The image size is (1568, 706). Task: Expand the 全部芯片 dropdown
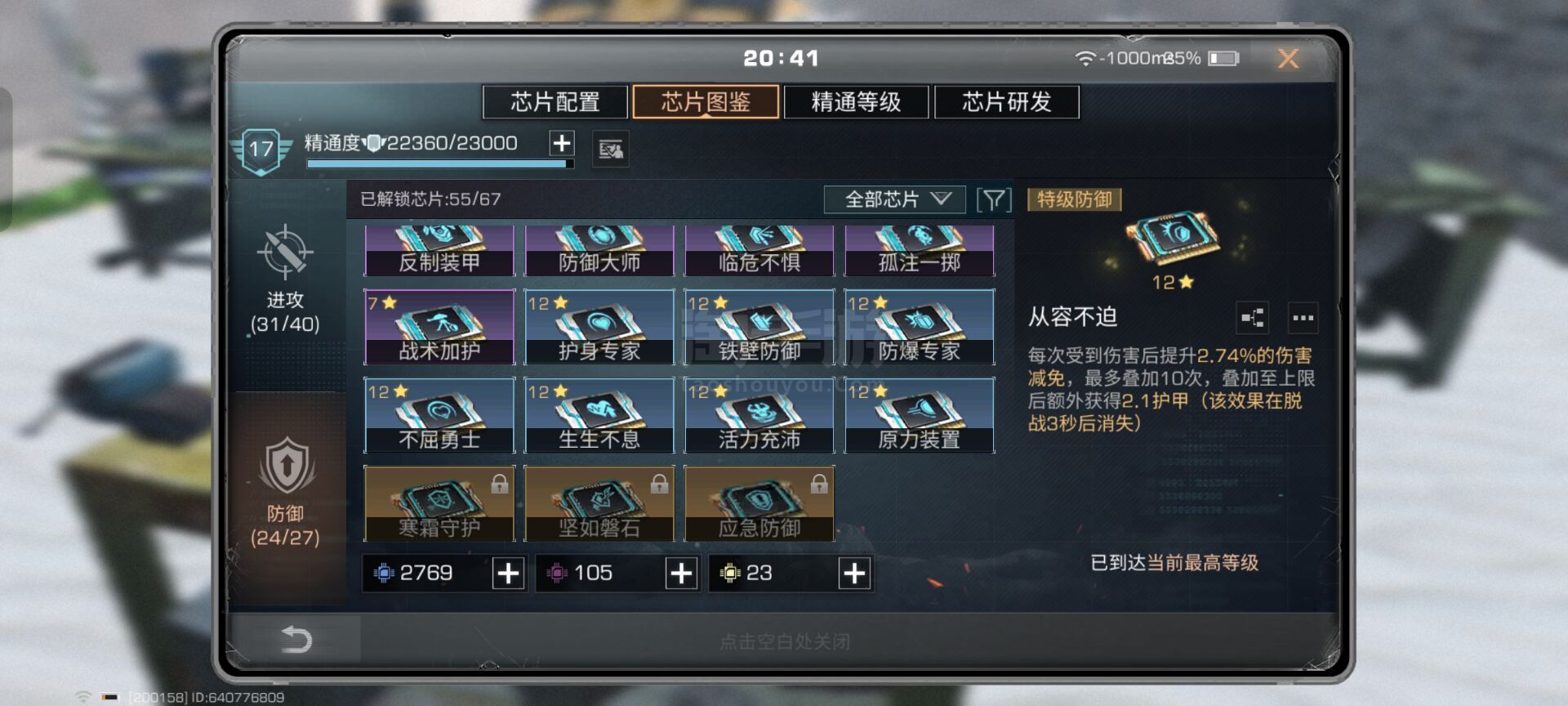click(894, 199)
